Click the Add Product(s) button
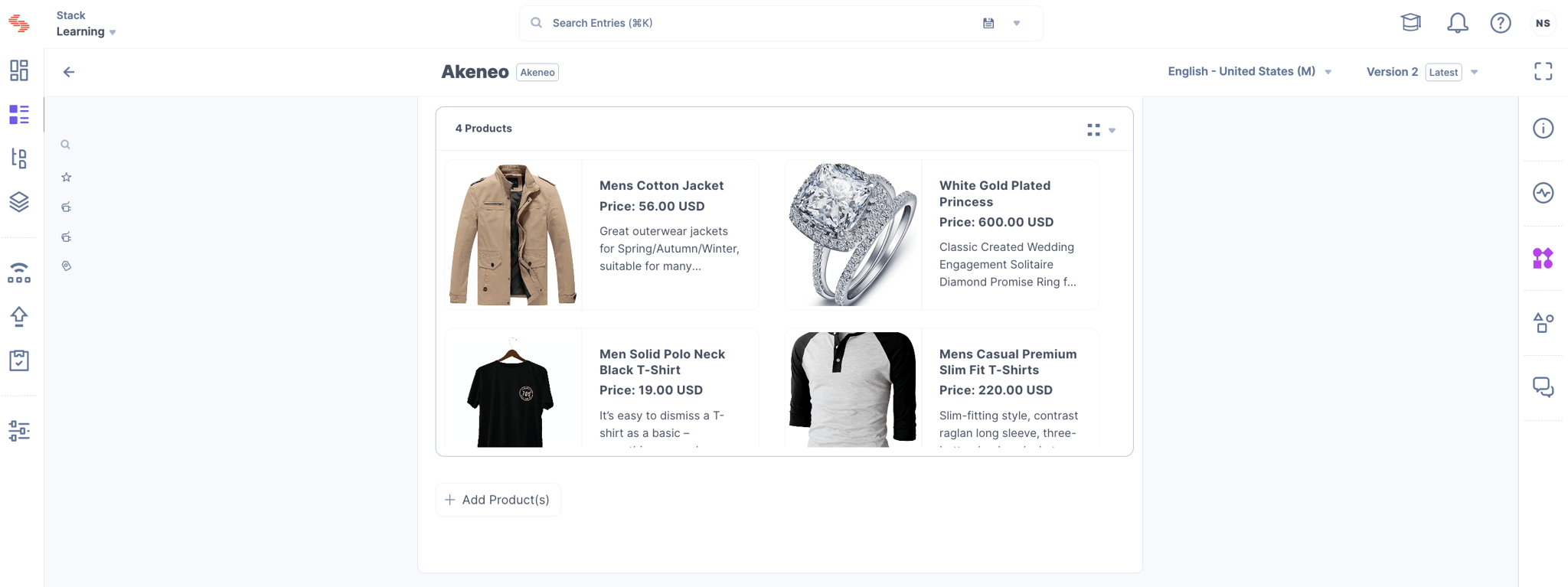Image resolution: width=1568 pixels, height=587 pixels. click(498, 500)
